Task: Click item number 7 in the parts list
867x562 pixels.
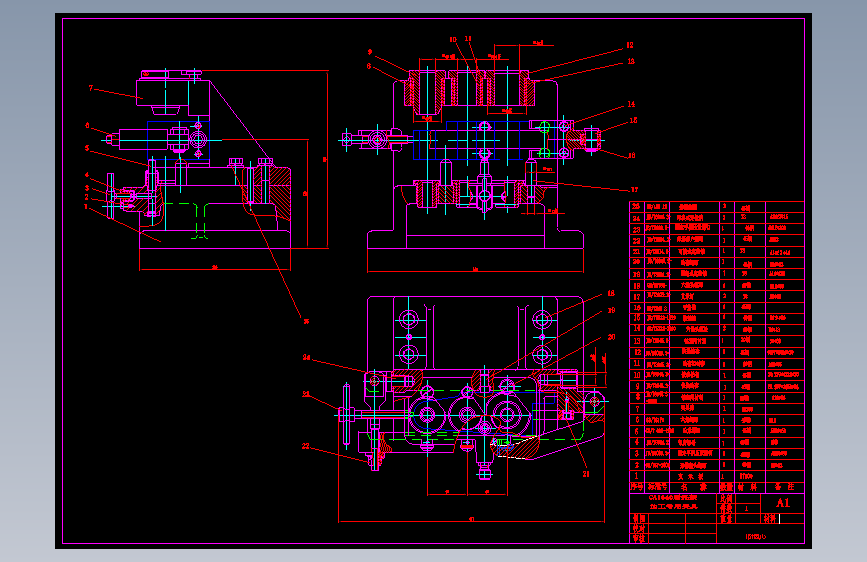Action: (x=636, y=409)
